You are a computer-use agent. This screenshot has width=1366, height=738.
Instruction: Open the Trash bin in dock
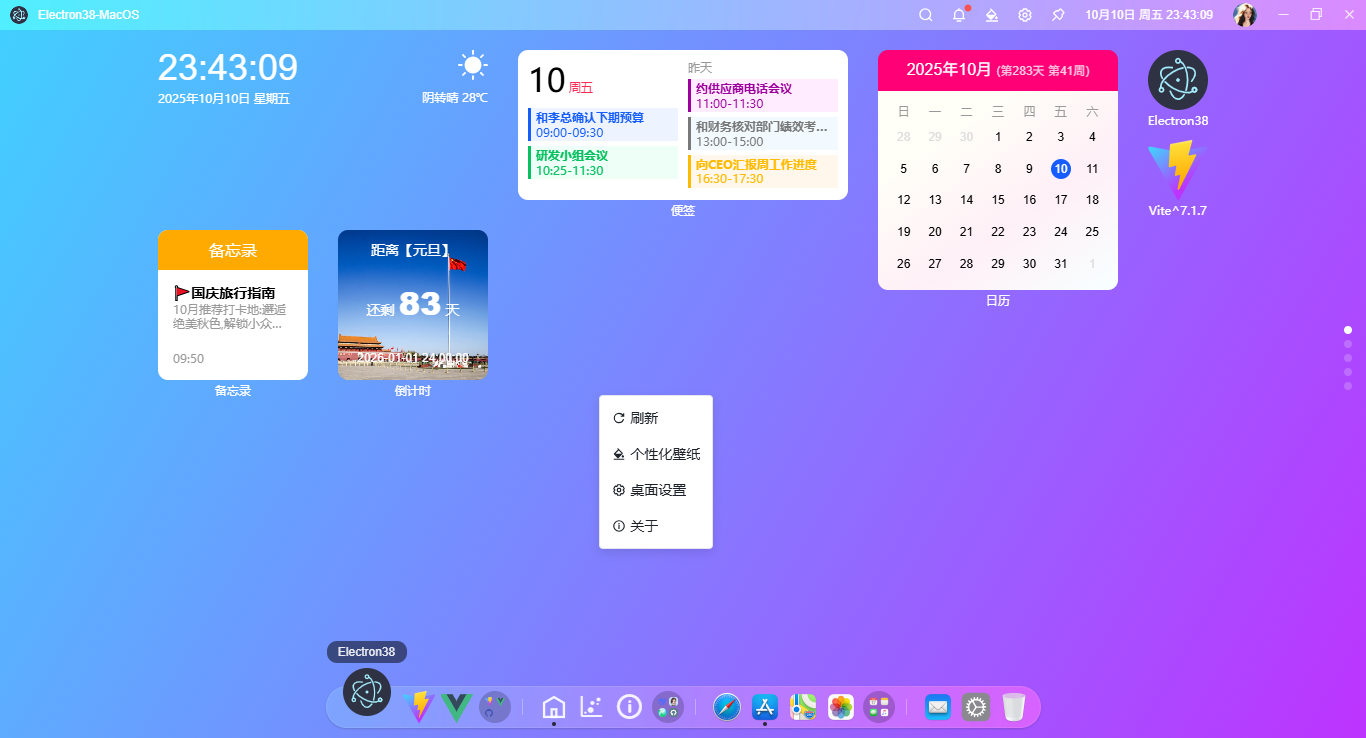point(1014,707)
